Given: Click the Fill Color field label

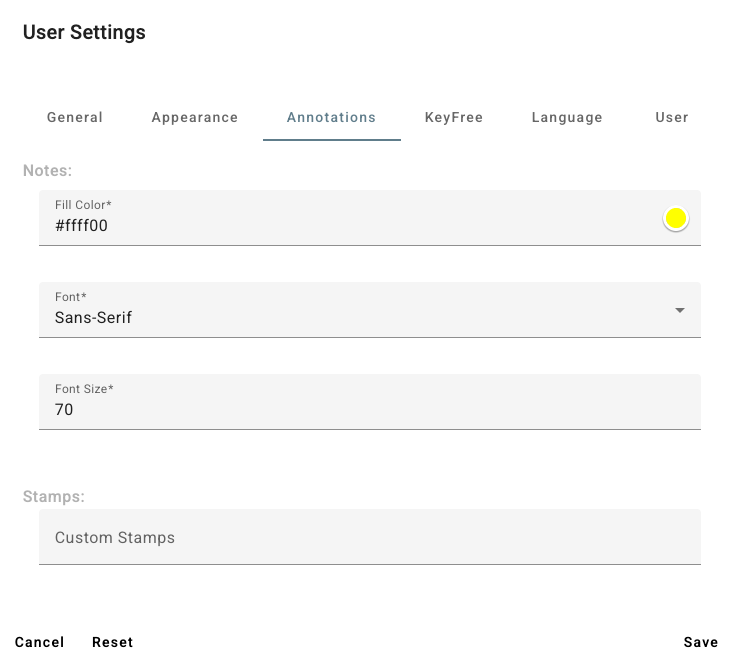Looking at the screenshot, I should pyautogui.click(x=83, y=205).
